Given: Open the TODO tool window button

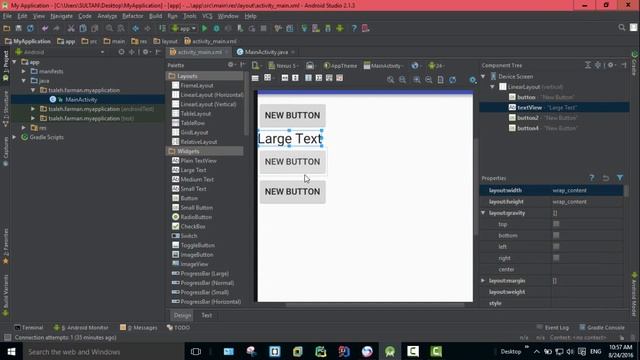Looking at the screenshot, I should click(x=178, y=327).
